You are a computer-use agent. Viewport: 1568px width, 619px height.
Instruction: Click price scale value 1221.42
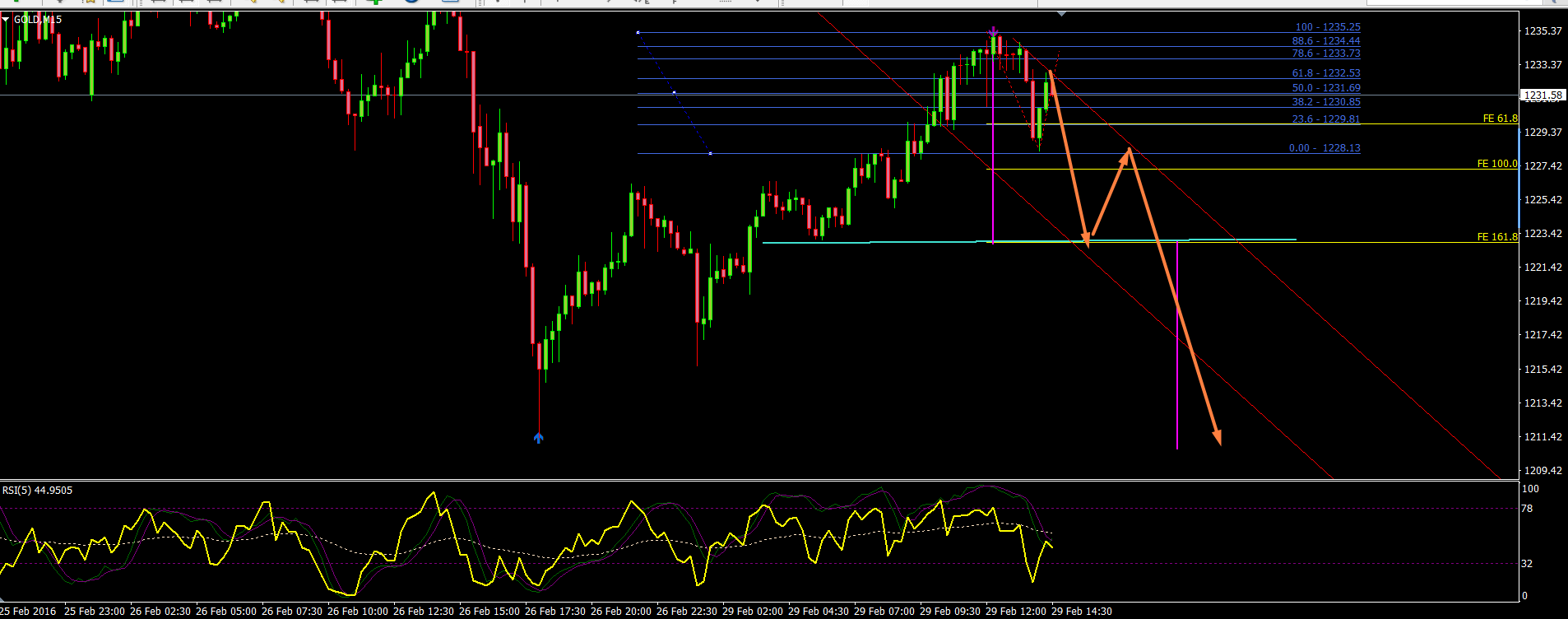pos(1543,268)
